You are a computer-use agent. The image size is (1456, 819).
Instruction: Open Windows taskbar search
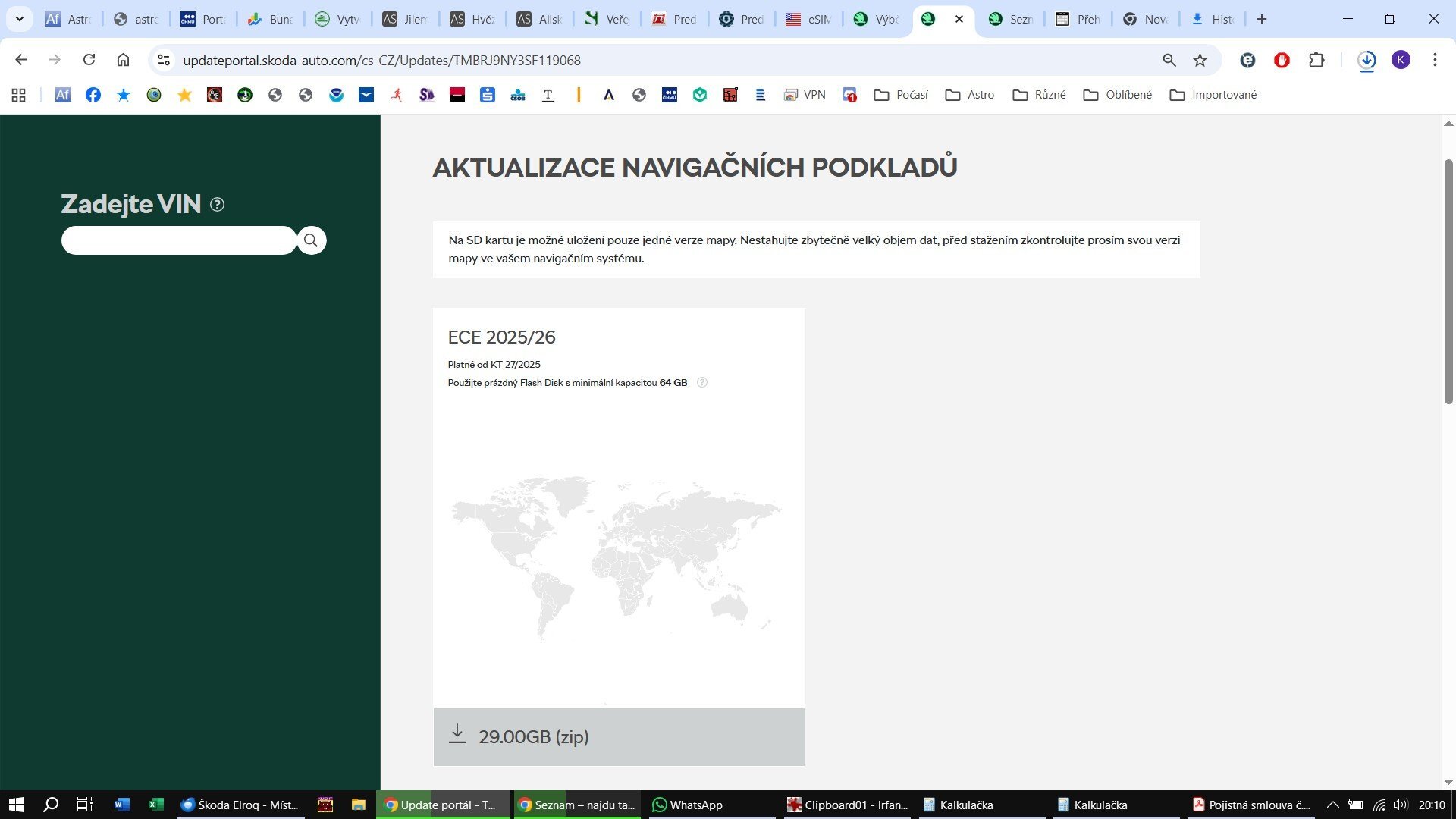[51, 805]
